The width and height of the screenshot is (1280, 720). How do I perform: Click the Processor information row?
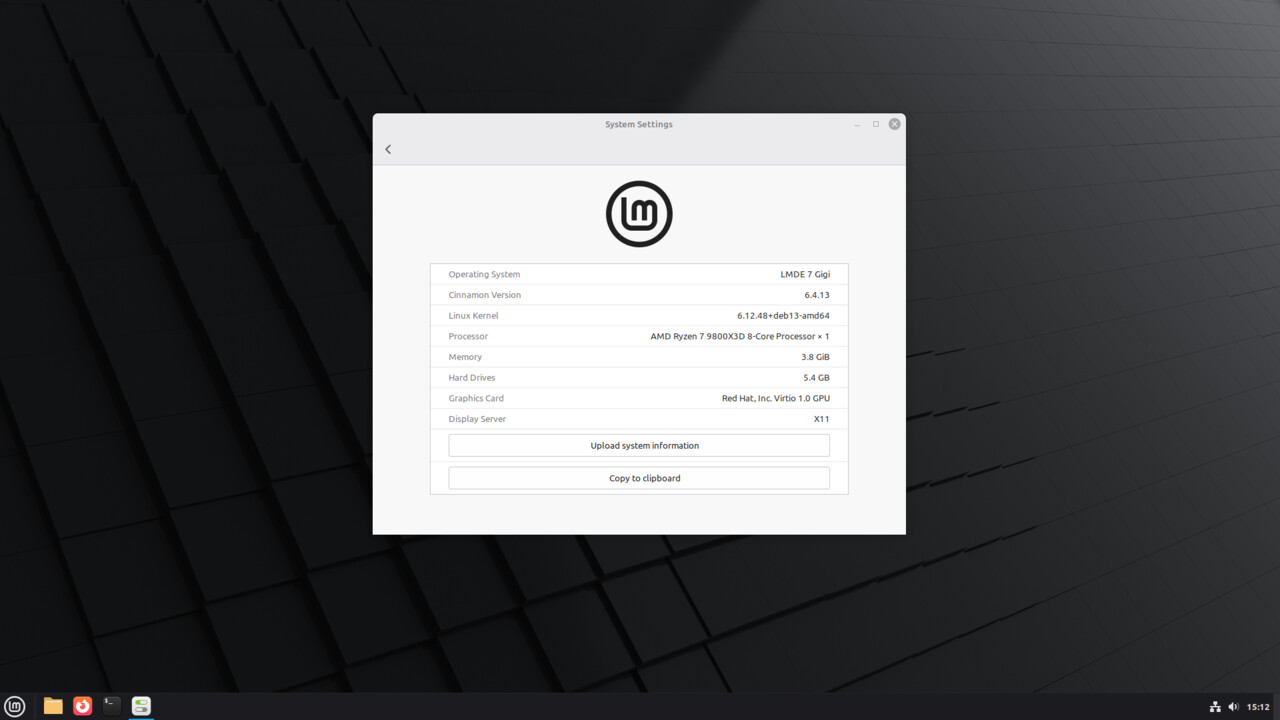click(639, 336)
